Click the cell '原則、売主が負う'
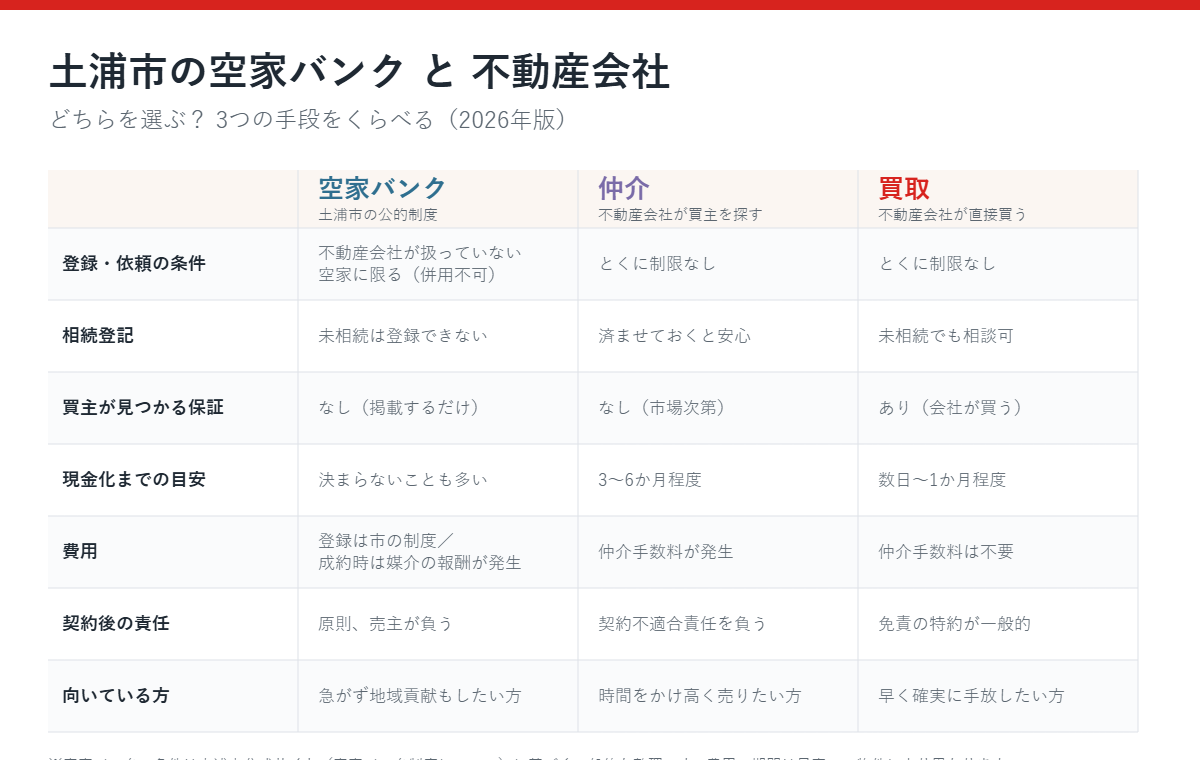Screen dimensions: 1200x760 coord(386,624)
